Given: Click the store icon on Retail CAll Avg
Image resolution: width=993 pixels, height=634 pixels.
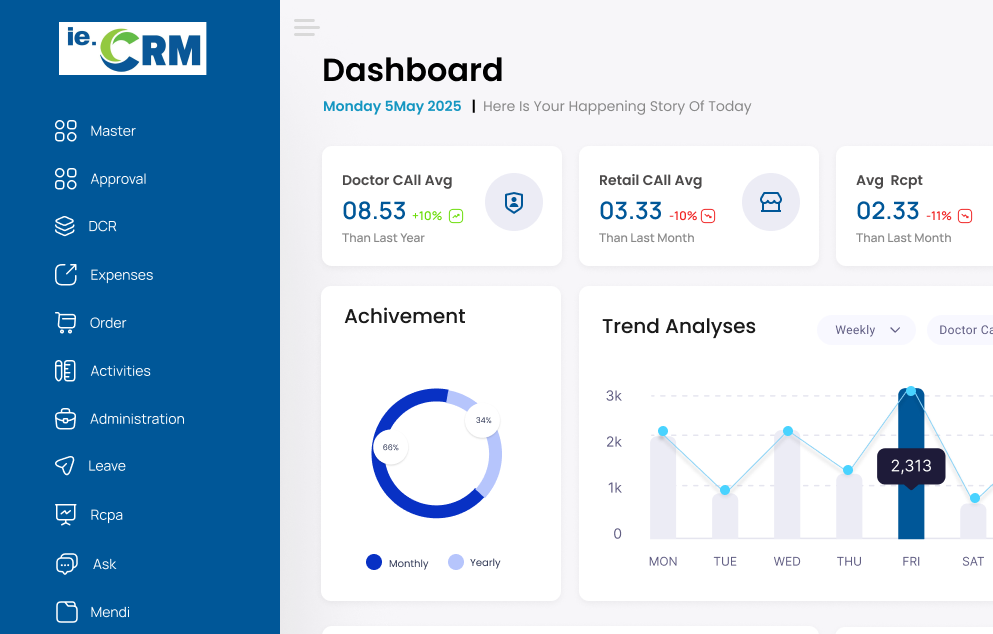Looking at the screenshot, I should pos(771,202).
